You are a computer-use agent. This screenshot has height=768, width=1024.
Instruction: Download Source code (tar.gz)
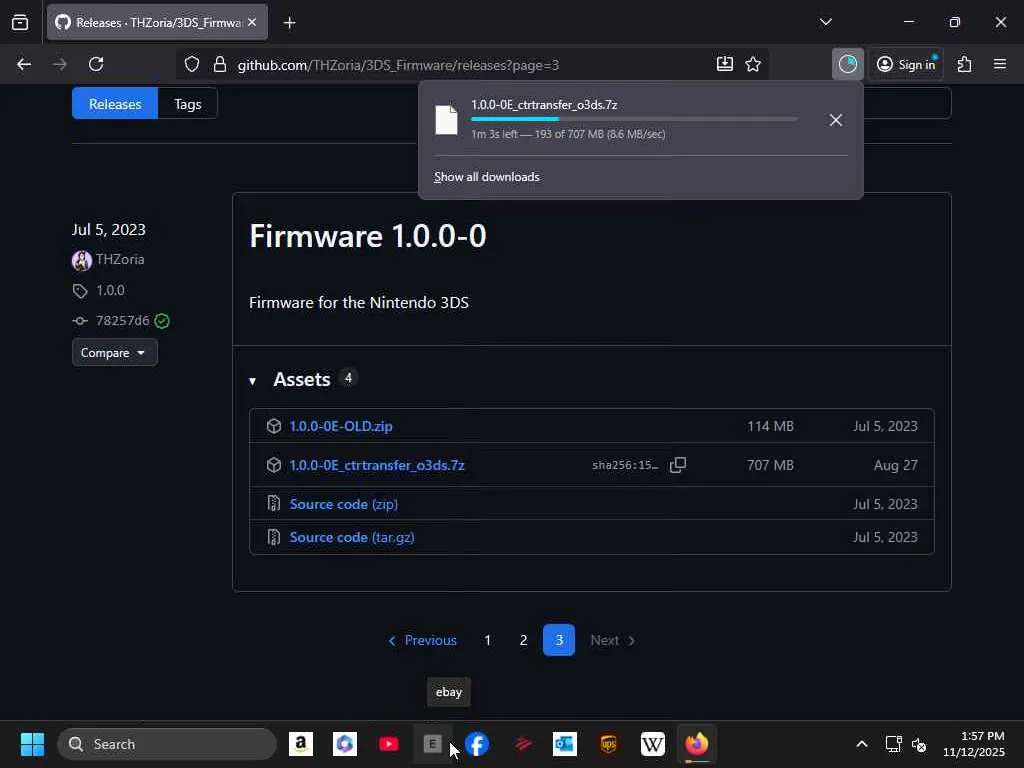(x=352, y=537)
